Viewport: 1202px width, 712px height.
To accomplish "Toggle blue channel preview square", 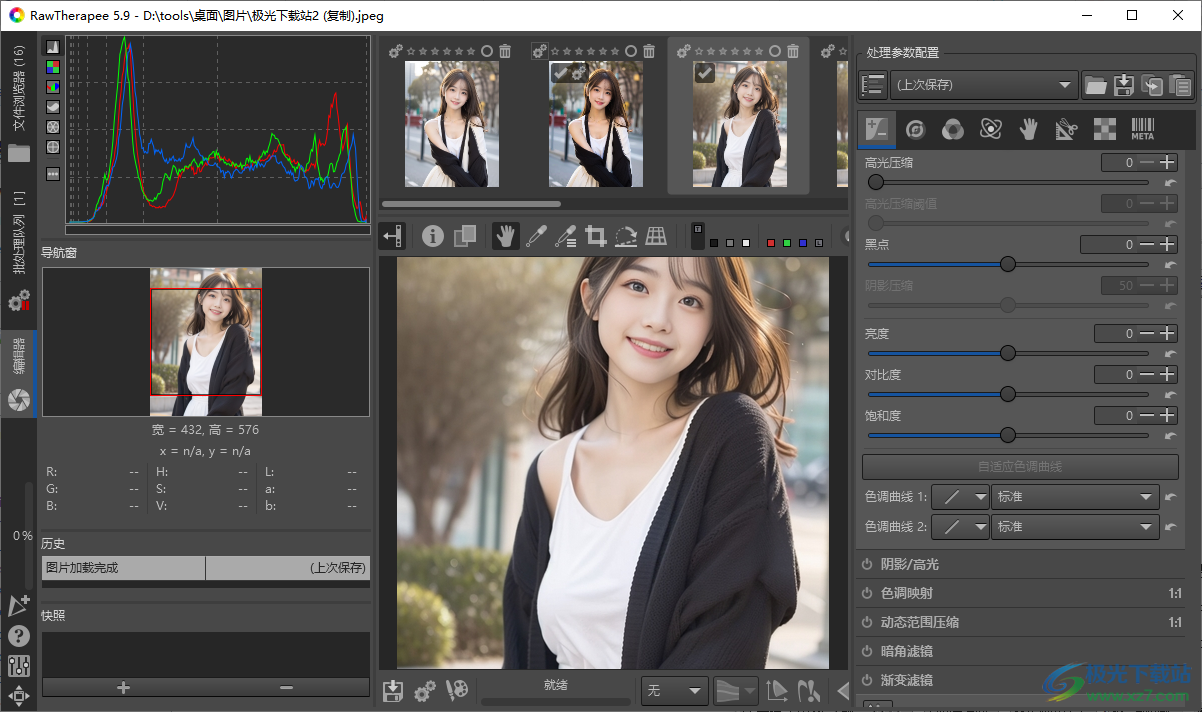I will [803, 243].
